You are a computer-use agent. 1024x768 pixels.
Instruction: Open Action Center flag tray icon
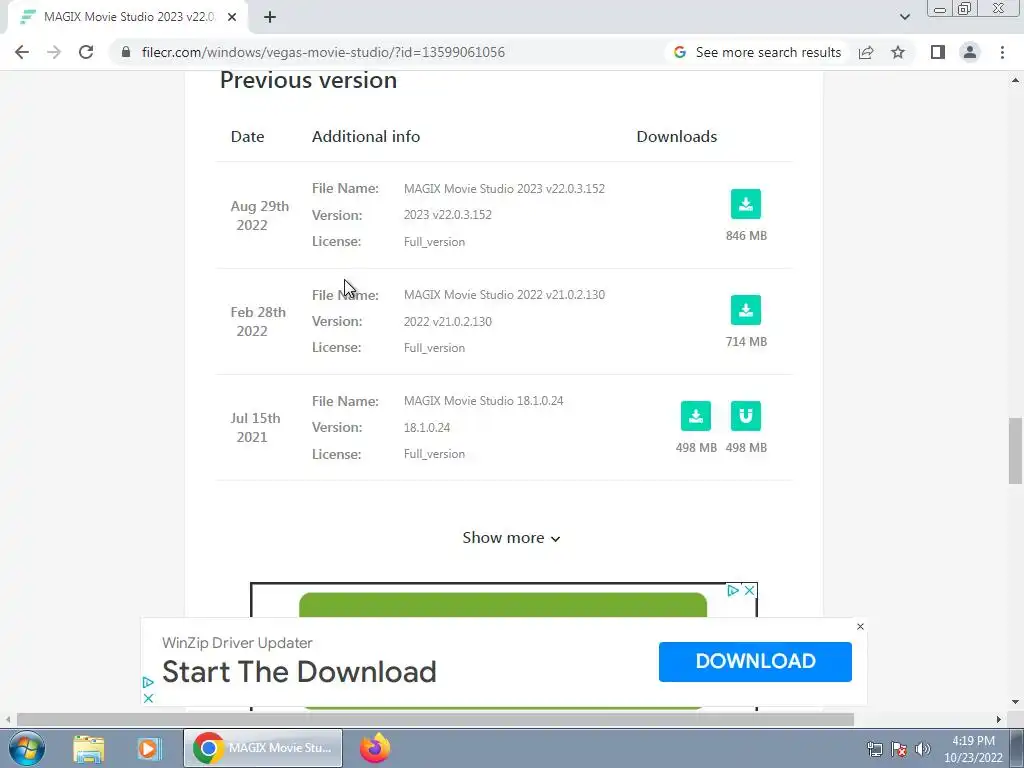[x=899, y=749]
